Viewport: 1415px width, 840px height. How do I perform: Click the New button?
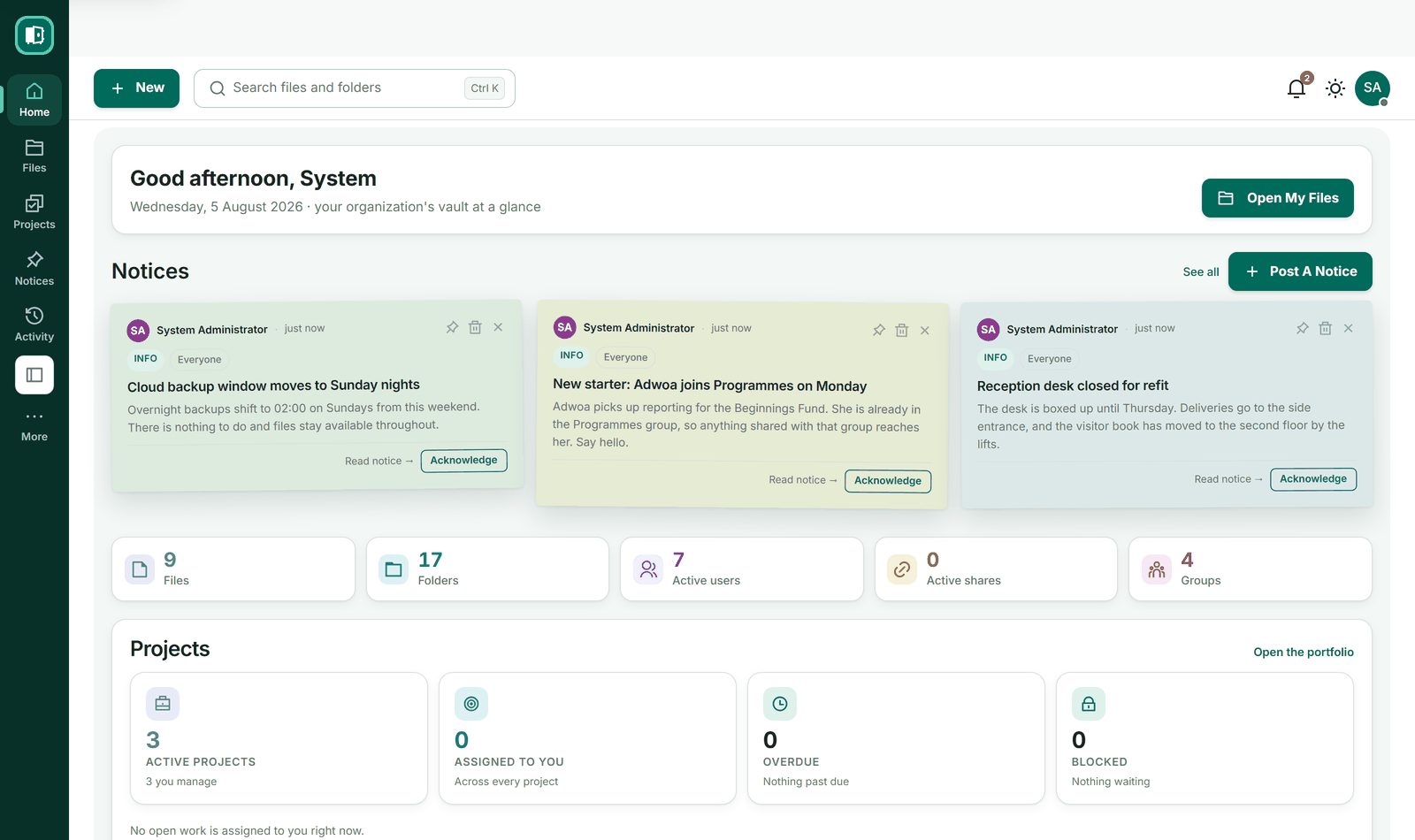(x=136, y=88)
